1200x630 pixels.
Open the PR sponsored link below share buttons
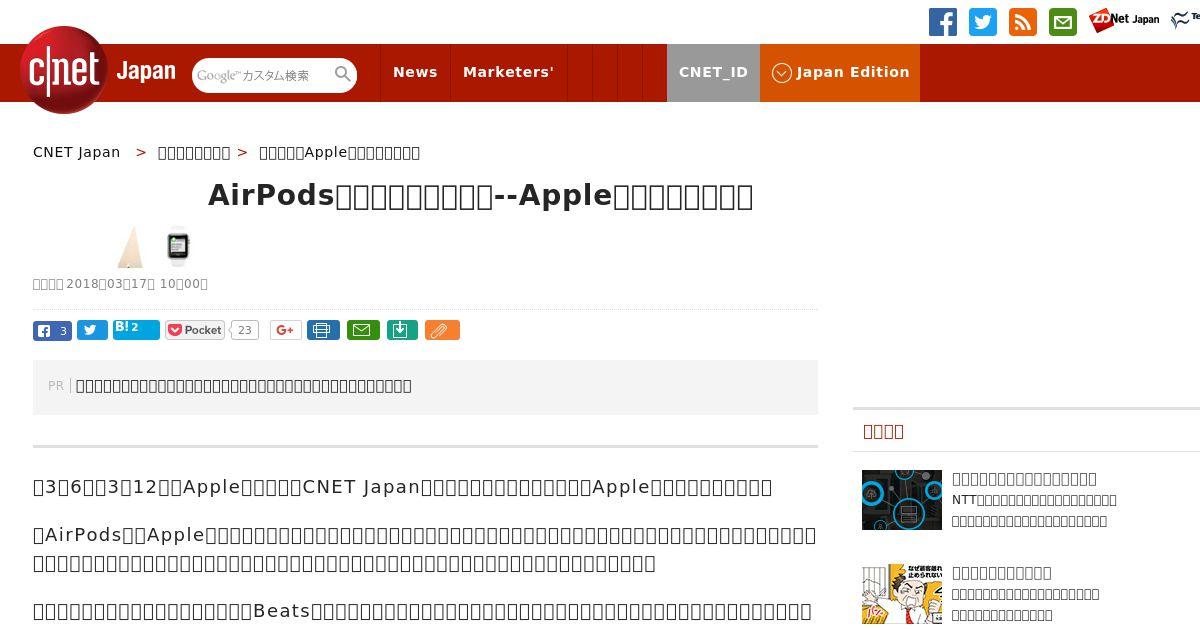tap(244, 386)
